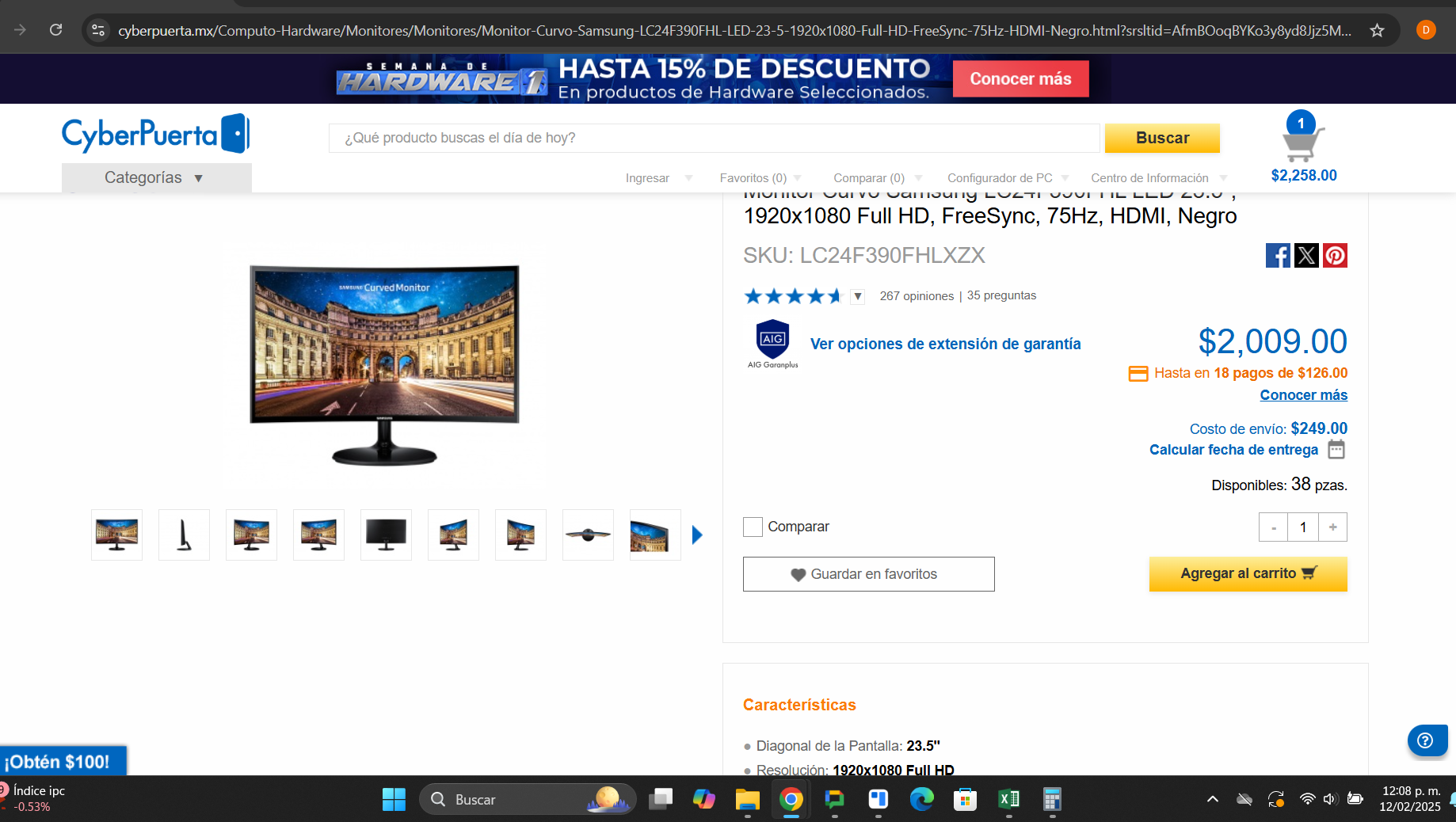Click Conocer más banner button
Image resolution: width=1456 pixels, height=822 pixels.
pos(1020,78)
